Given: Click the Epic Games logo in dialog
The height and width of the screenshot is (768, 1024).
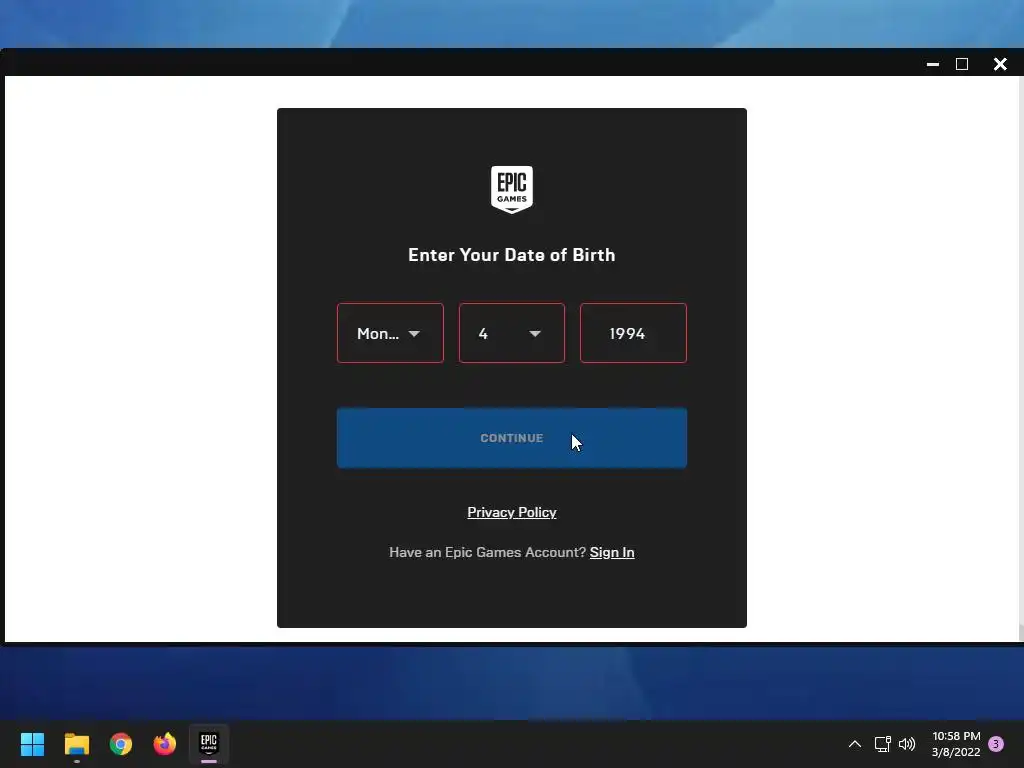Looking at the screenshot, I should click(511, 189).
